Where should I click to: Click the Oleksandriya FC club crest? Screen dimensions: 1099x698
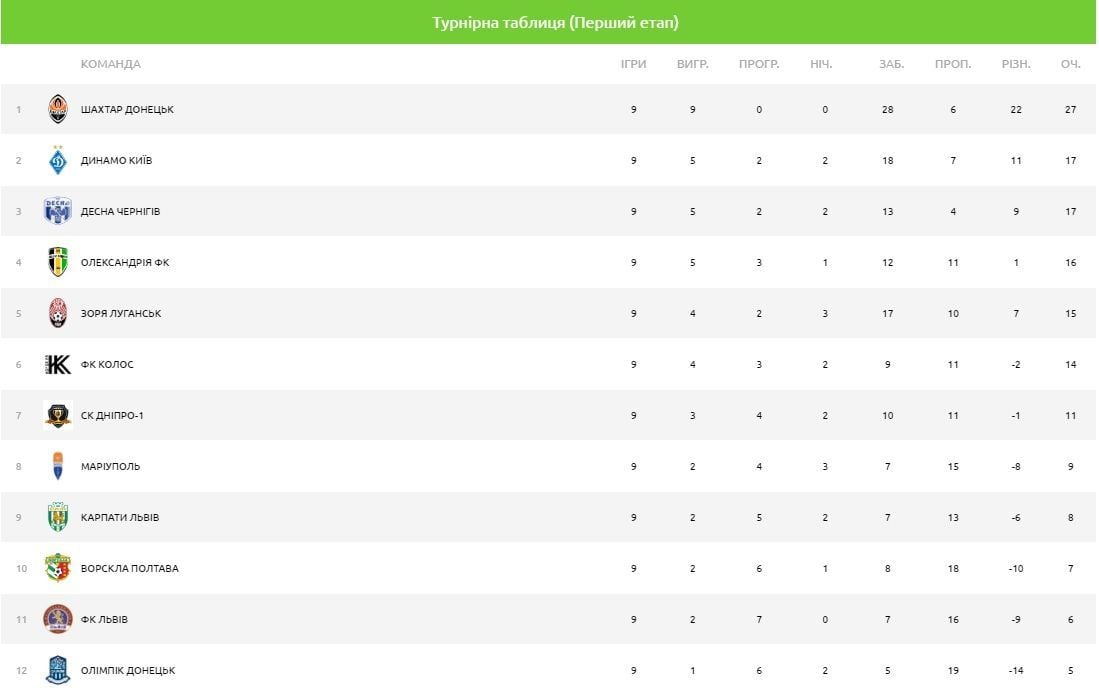point(58,262)
